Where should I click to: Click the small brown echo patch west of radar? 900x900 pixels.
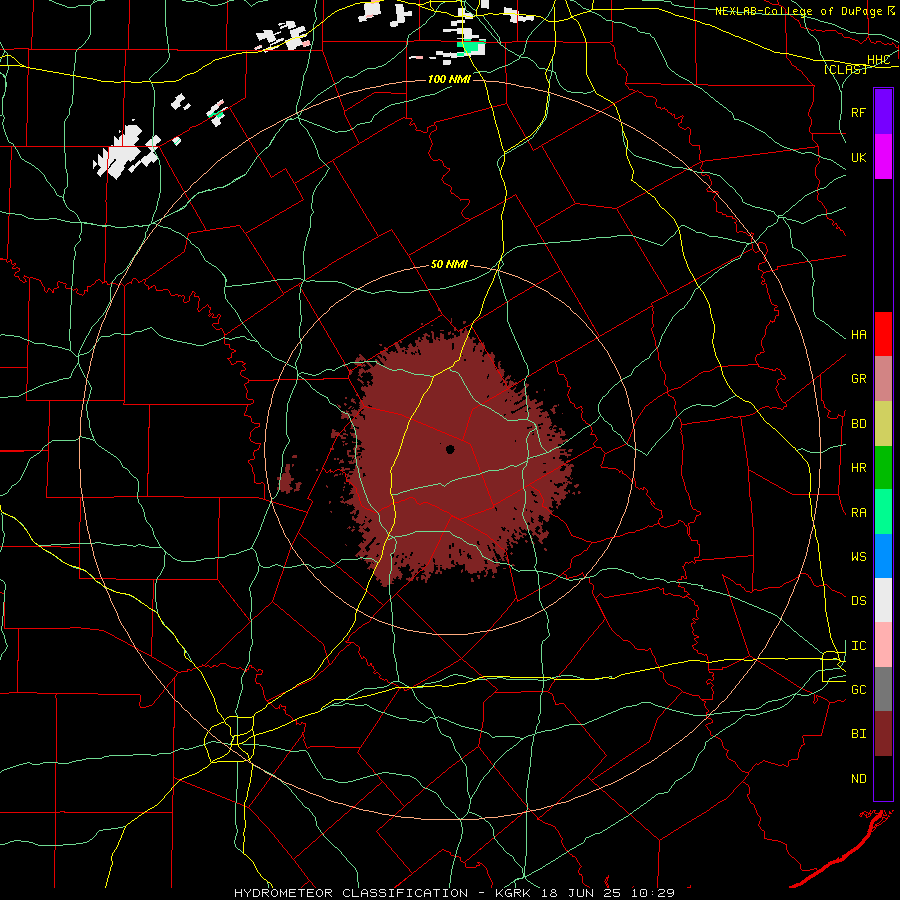point(290,476)
